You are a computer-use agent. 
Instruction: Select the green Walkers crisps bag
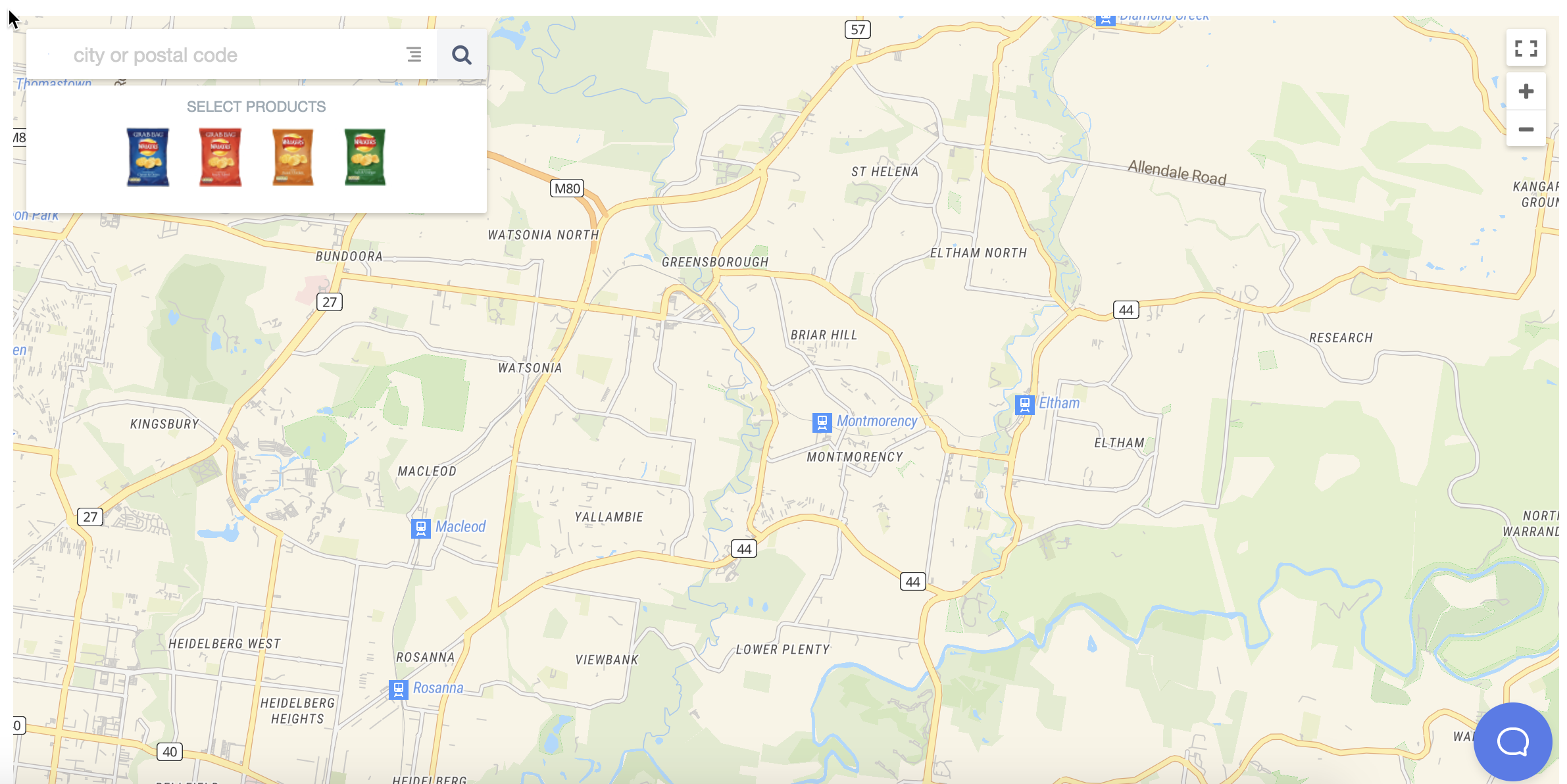365,157
